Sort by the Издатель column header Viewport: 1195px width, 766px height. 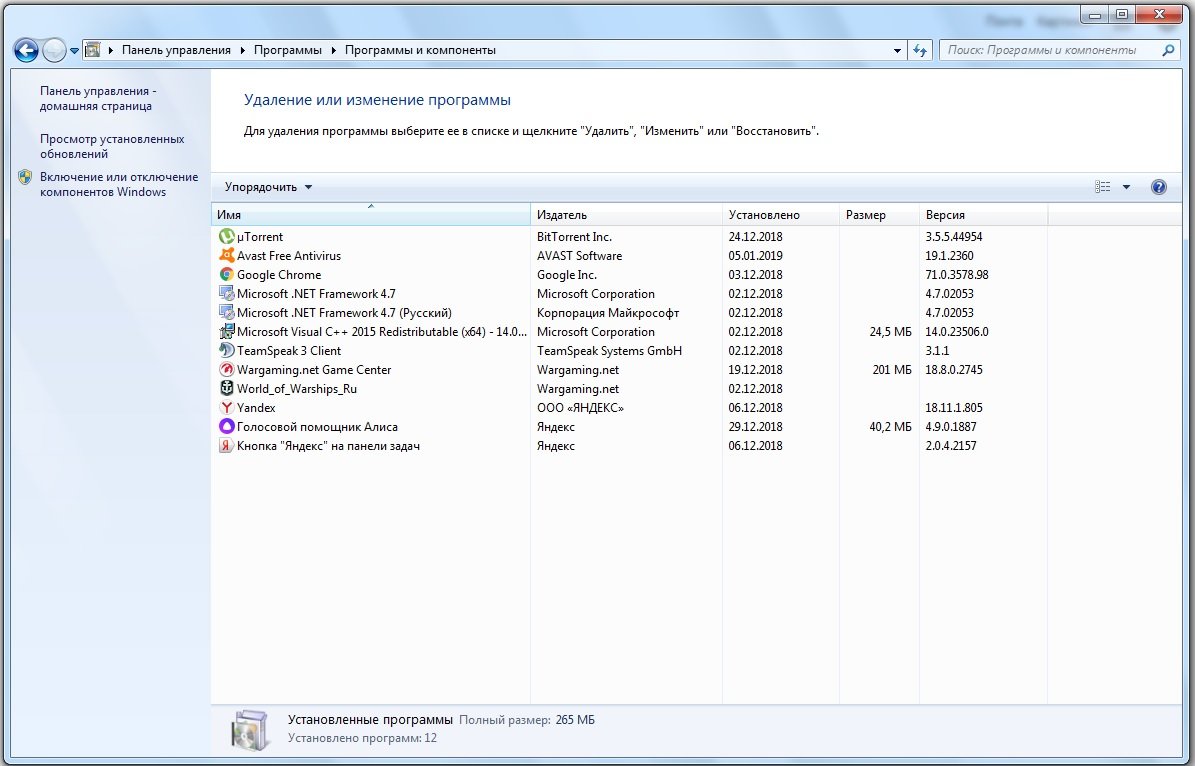click(x=626, y=215)
